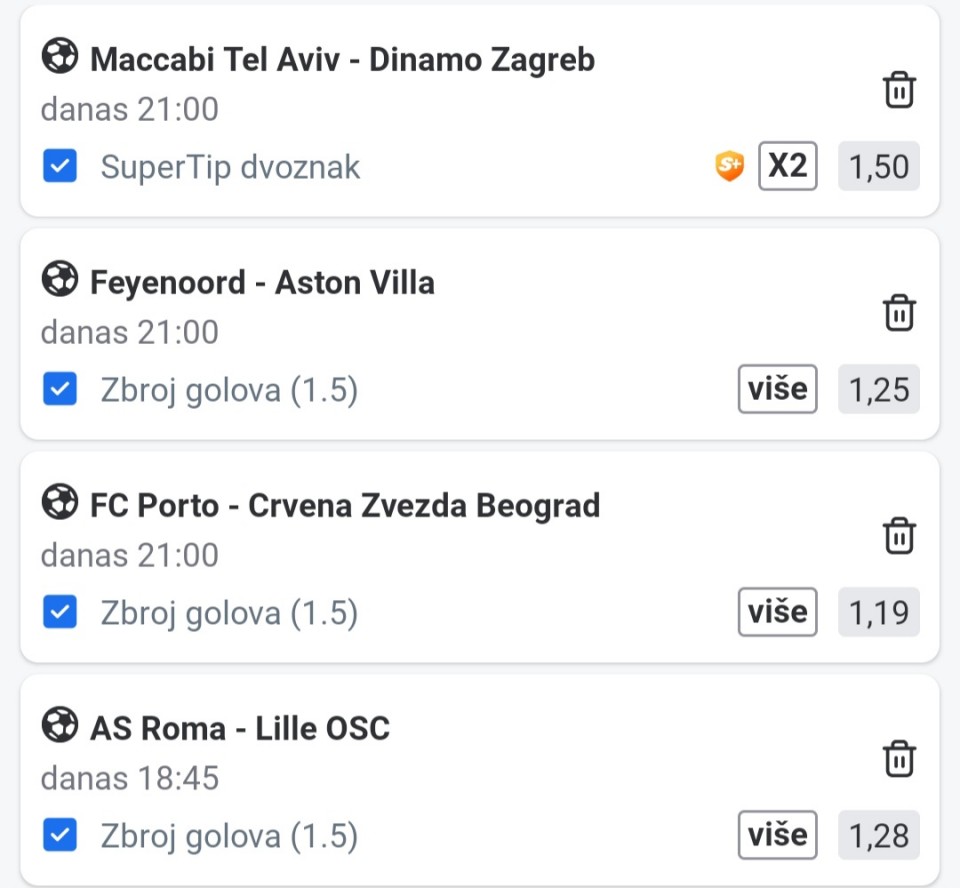Image resolution: width=960 pixels, height=888 pixels.
Task: Delete the FC Porto - Crvena Zvezda selection
Action: pos(899,536)
